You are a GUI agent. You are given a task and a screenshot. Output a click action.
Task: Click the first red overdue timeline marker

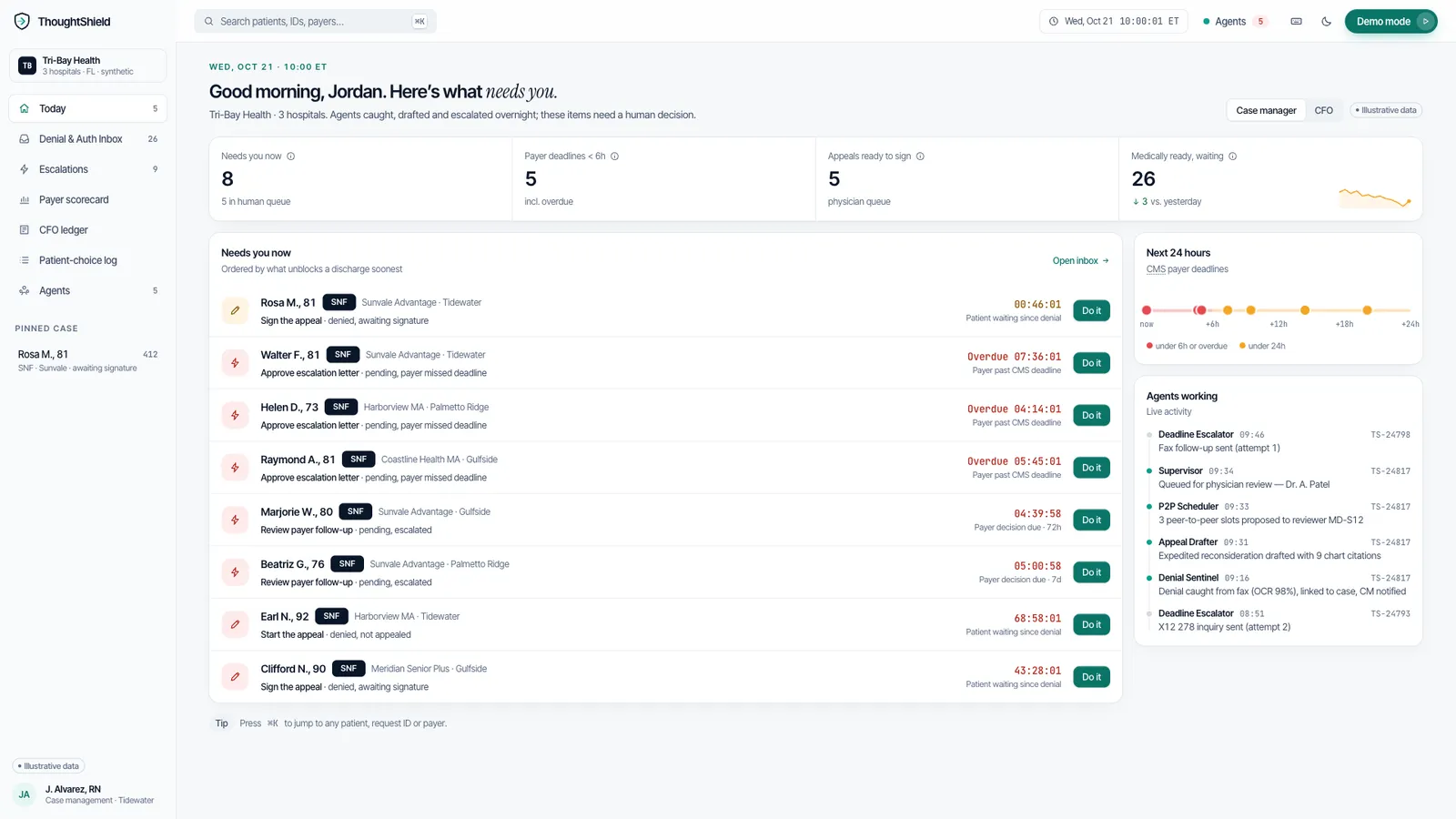pyautogui.click(x=1147, y=310)
